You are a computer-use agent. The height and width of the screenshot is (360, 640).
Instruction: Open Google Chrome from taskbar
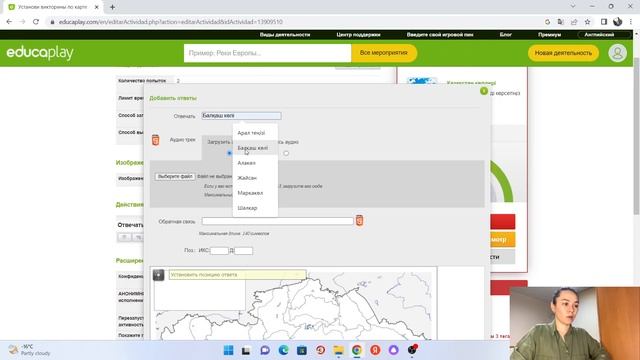click(357, 350)
